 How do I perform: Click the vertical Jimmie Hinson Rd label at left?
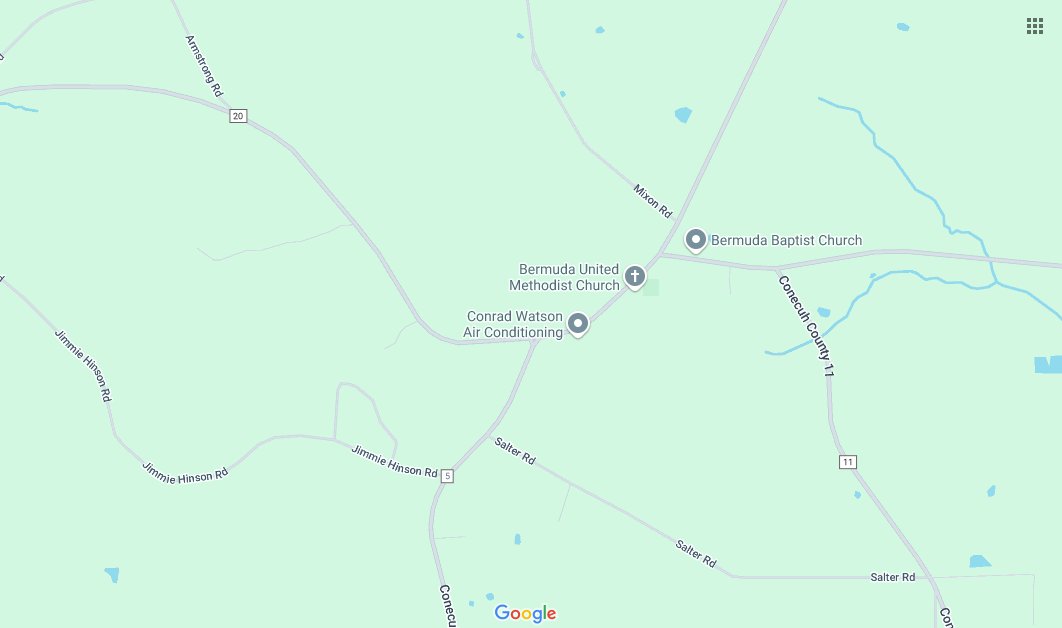coord(83,366)
